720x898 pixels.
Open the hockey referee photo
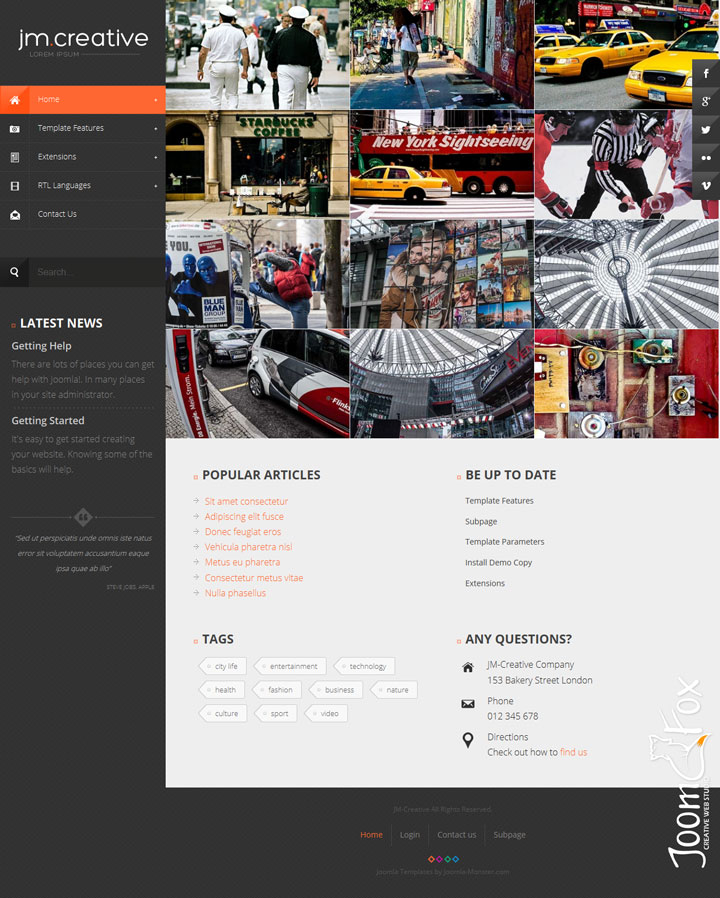click(x=626, y=164)
